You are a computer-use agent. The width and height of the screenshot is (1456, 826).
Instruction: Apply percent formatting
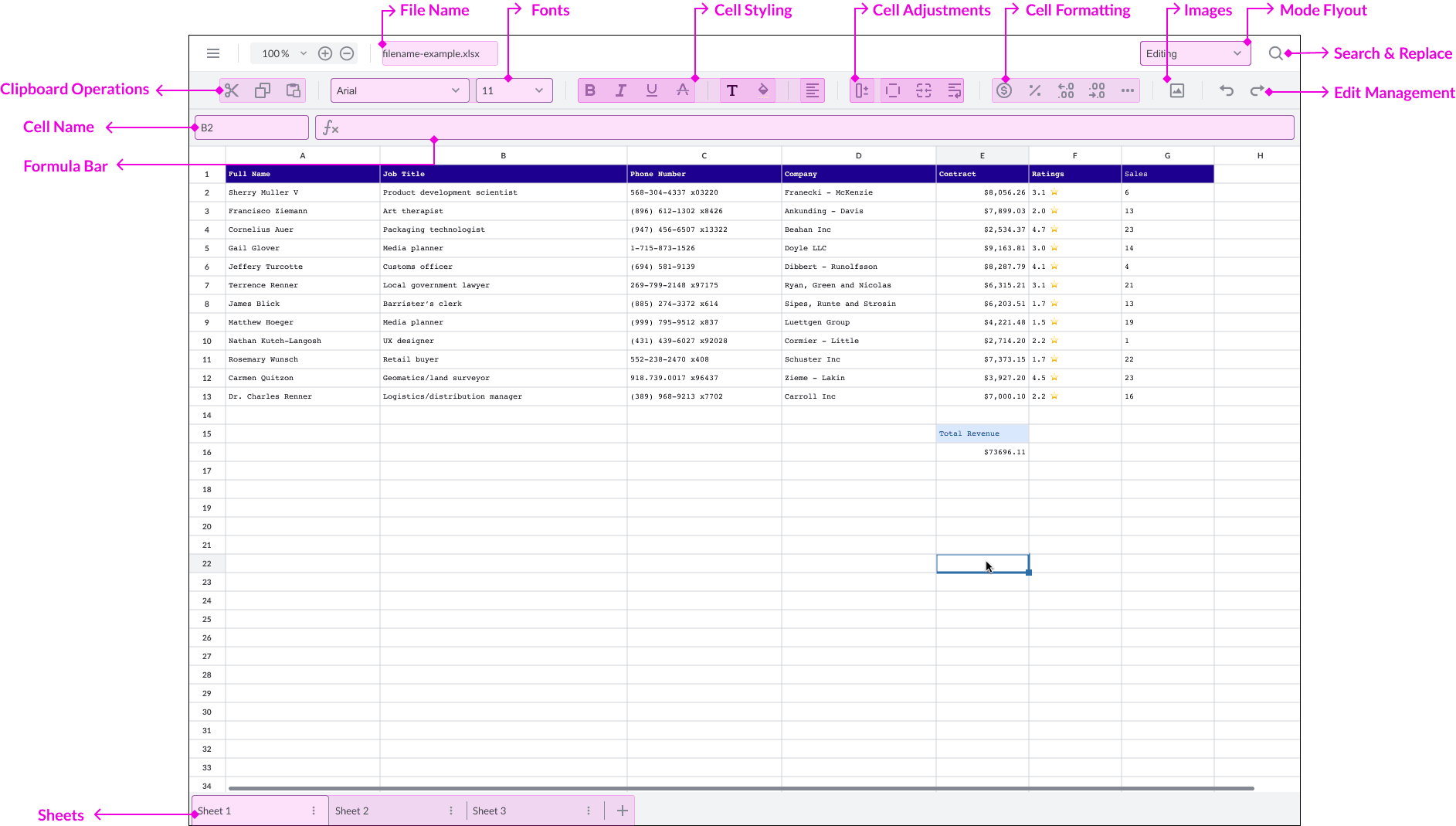[x=1035, y=90]
